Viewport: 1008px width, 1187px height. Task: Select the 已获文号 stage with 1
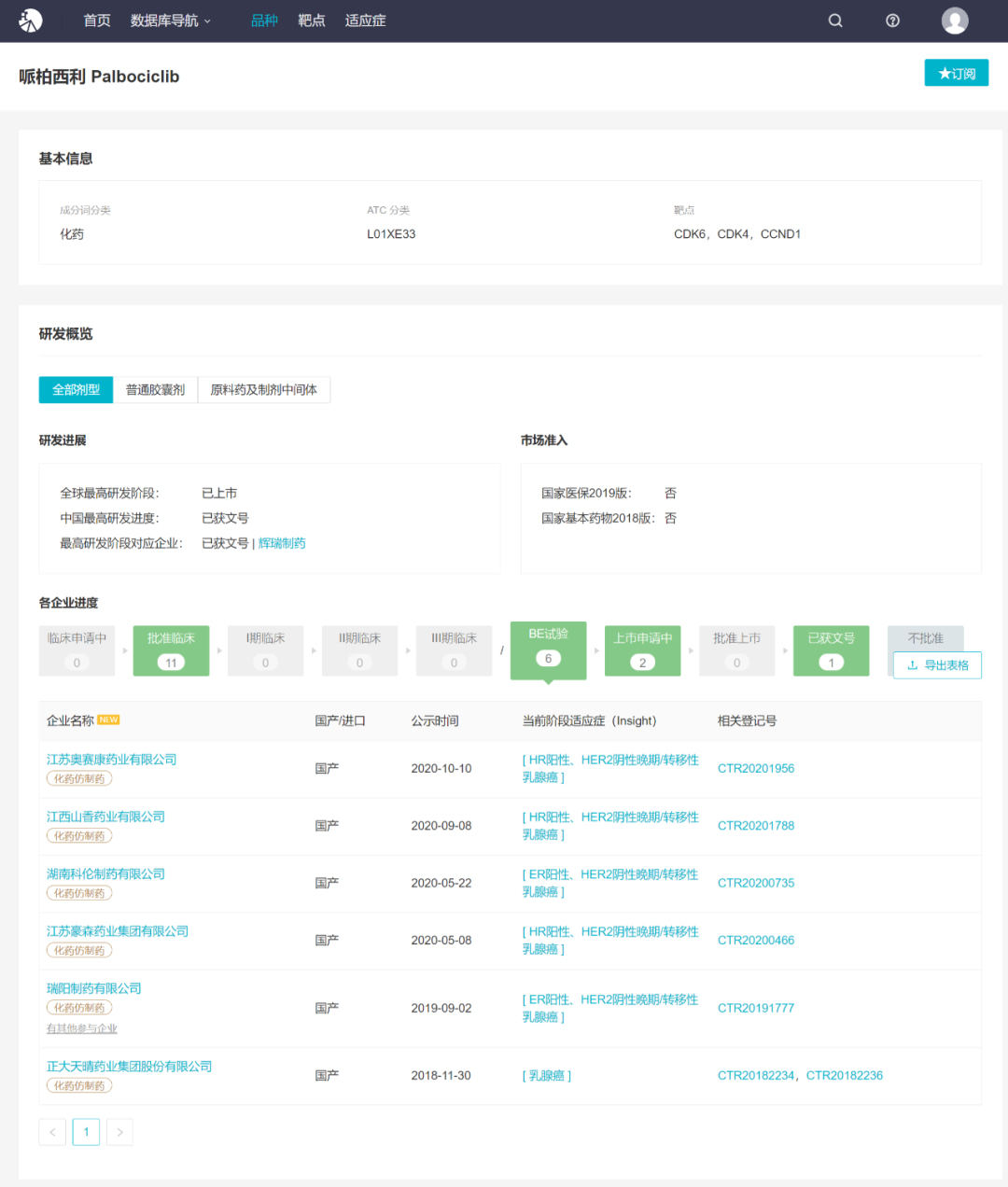(x=832, y=650)
